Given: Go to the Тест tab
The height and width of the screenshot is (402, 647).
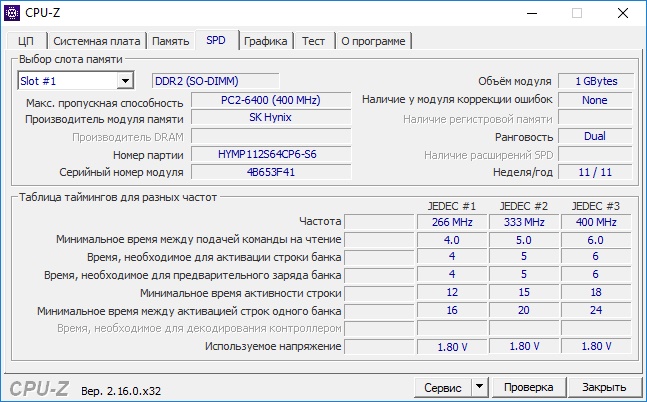Looking at the screenshot, I should [x=314, y=41].
